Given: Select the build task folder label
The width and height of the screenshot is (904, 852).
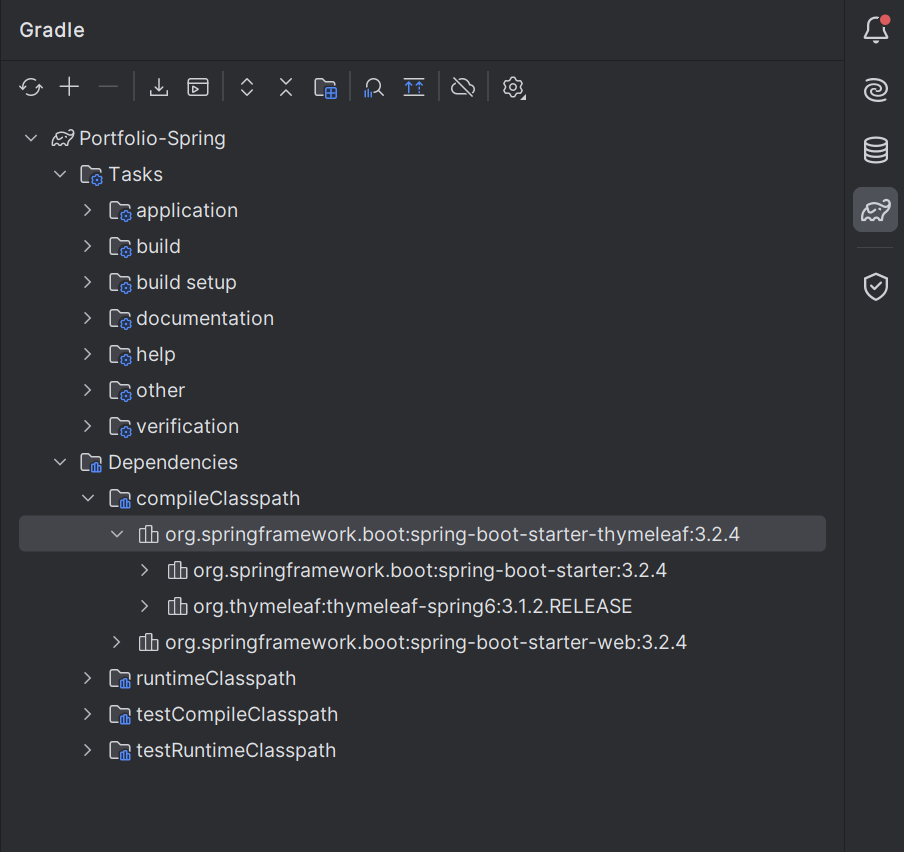Looking at the screenshot, I should (159, 246).
